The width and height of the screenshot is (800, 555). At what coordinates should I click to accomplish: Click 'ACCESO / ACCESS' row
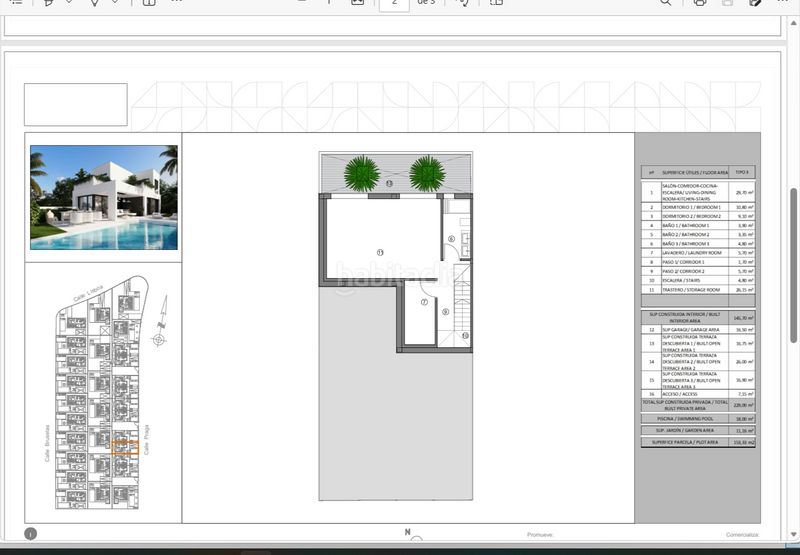coord(698,394)
